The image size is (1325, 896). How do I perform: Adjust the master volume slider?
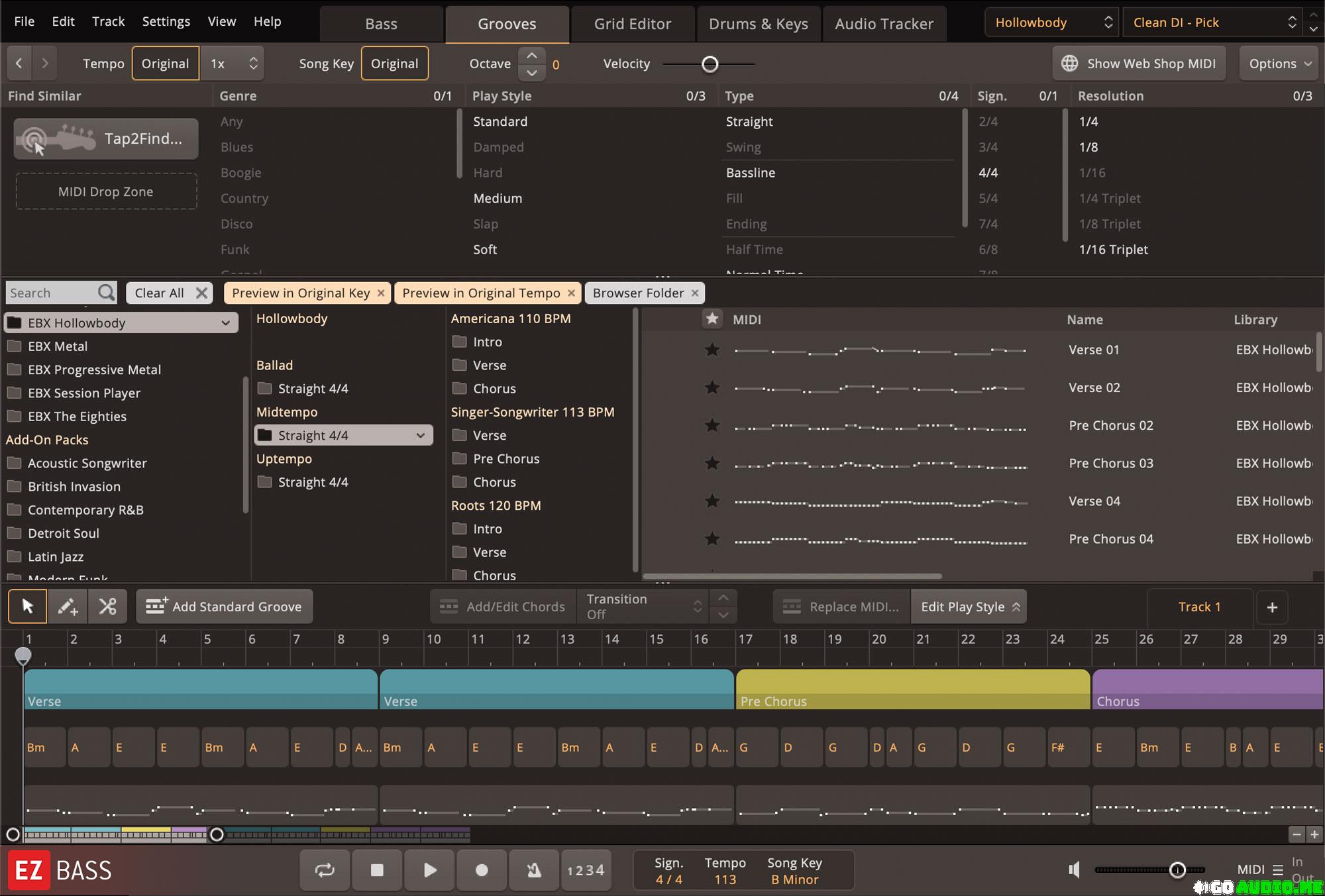[1177, 870]
